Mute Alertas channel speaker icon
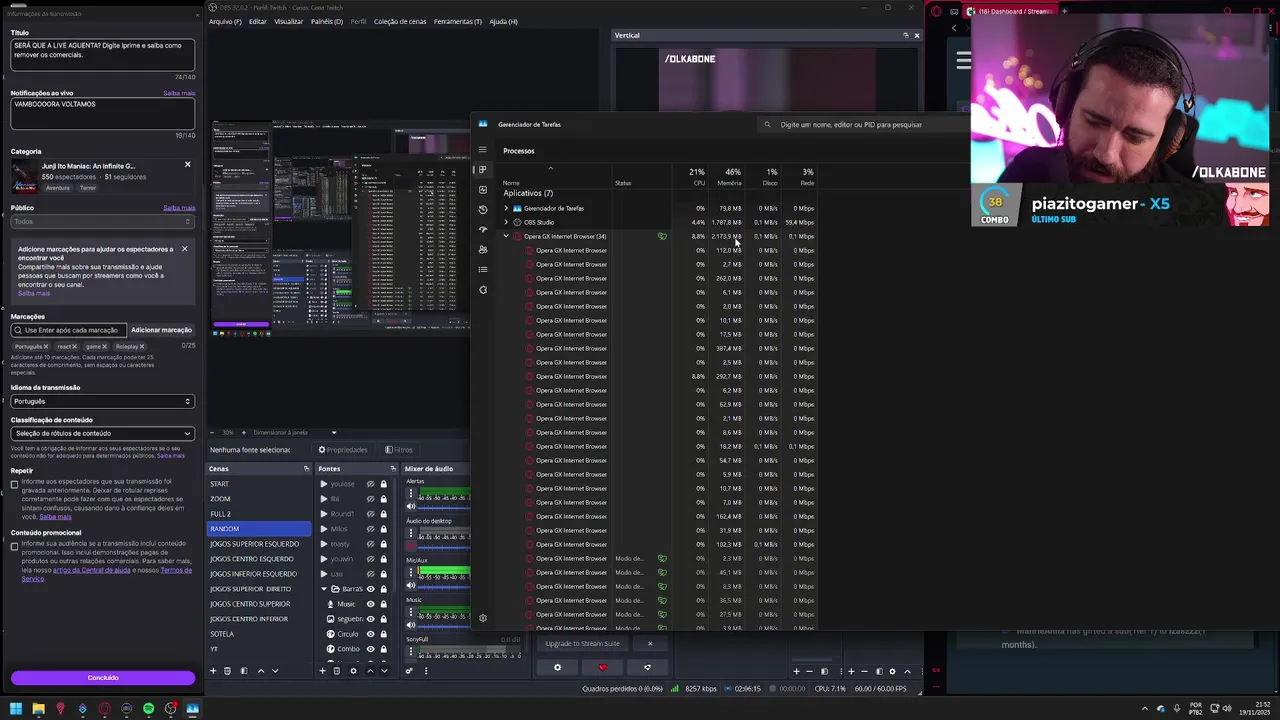Image resolution: width=1280 pixels, height=720 pixels. (x=410, y=507)
